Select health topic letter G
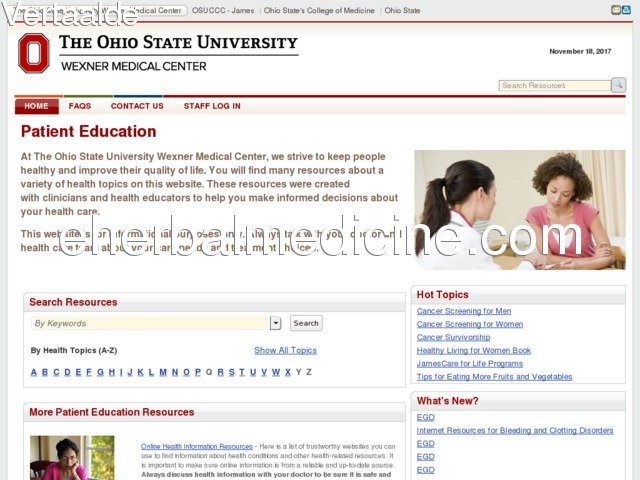This screenshot has height=480, width=640. 100,372
